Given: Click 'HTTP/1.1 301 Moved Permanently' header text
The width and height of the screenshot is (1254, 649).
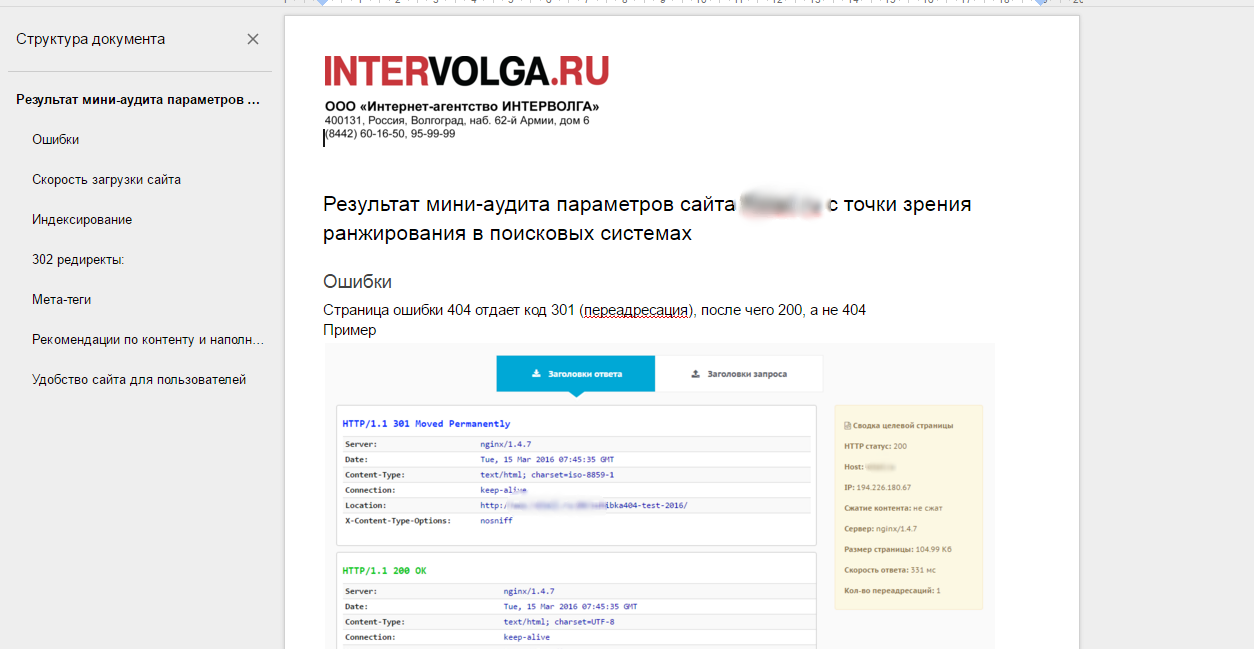Looking at the screenshot, I should point(426,424).
